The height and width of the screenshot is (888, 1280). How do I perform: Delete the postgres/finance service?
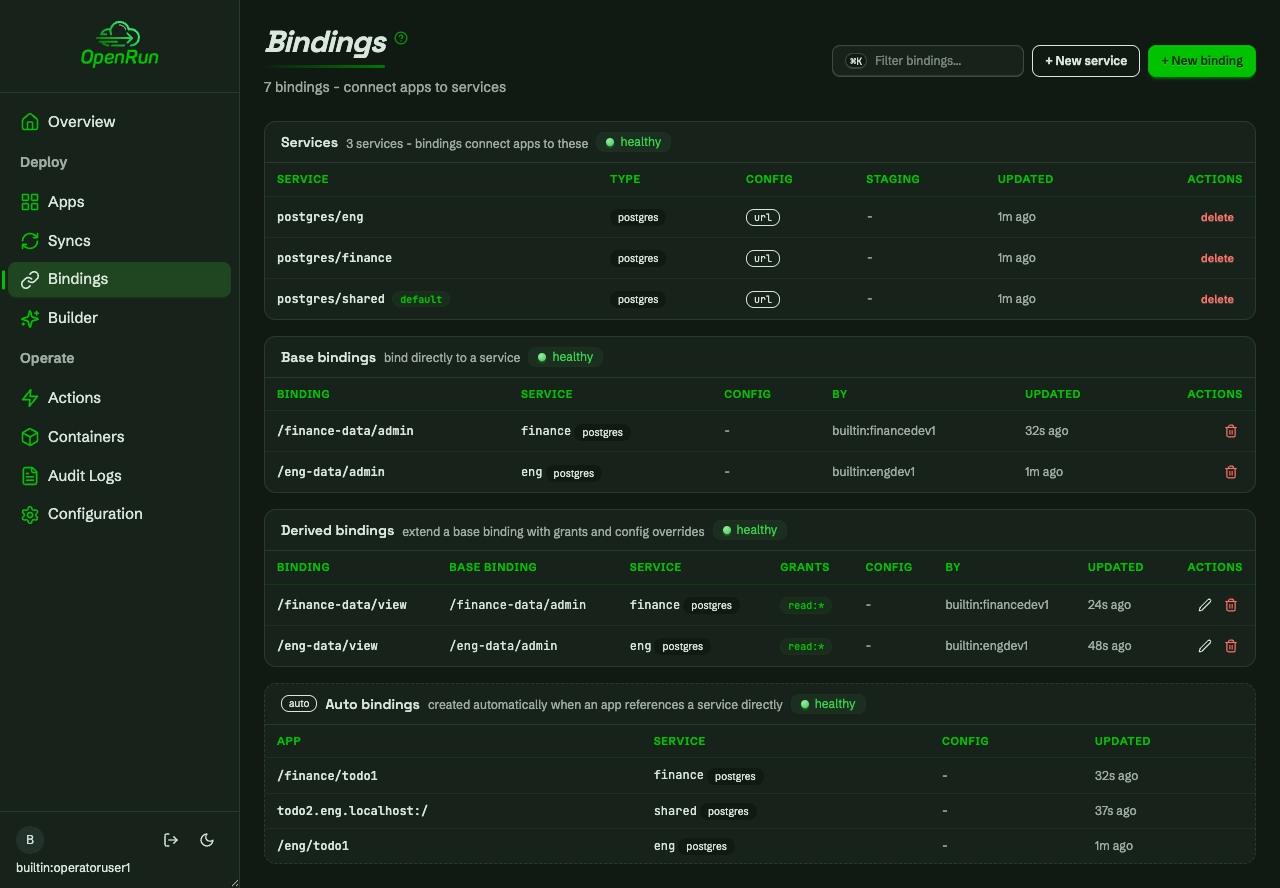(x=1217, y=258)
